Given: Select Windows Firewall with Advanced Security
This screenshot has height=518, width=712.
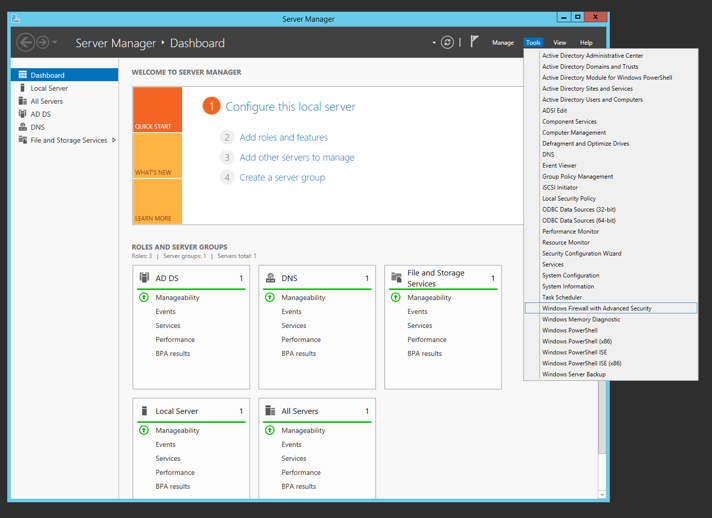Looking at the screenshot, I should pyautogui.click(x=597, y=308).
